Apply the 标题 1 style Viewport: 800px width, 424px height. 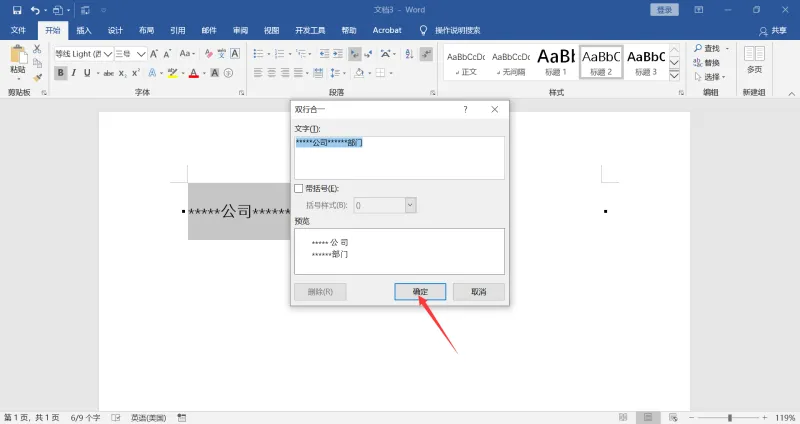pos(556,62)
